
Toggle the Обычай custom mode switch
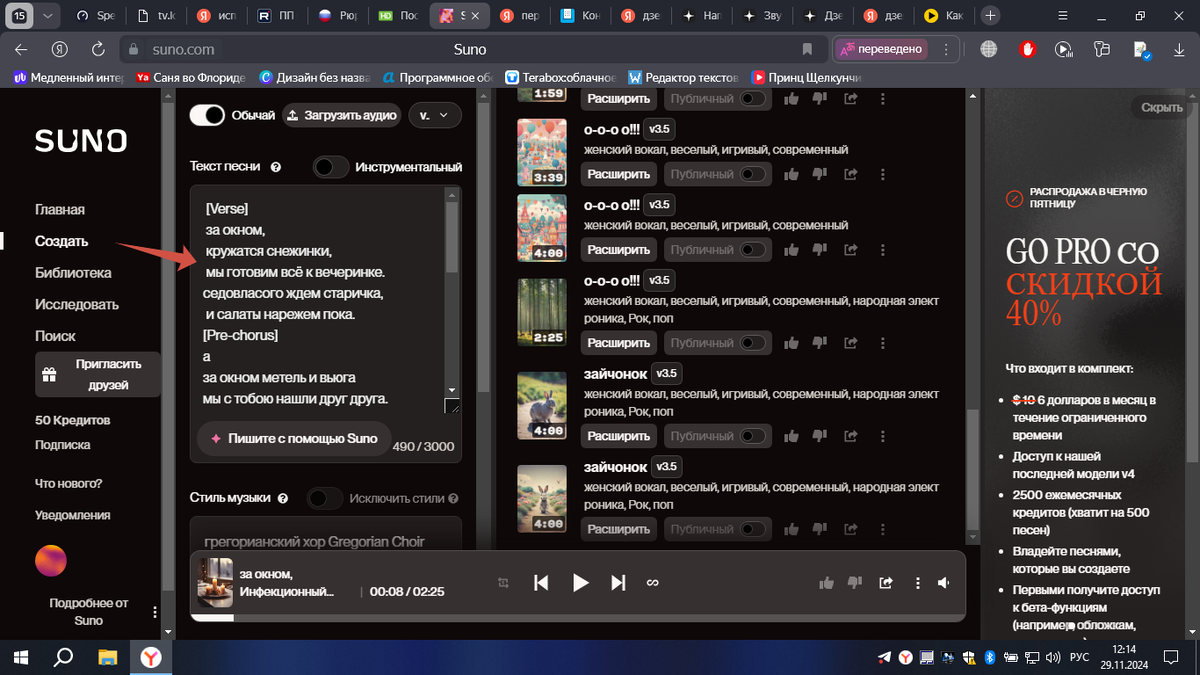[x=207, y=115]
